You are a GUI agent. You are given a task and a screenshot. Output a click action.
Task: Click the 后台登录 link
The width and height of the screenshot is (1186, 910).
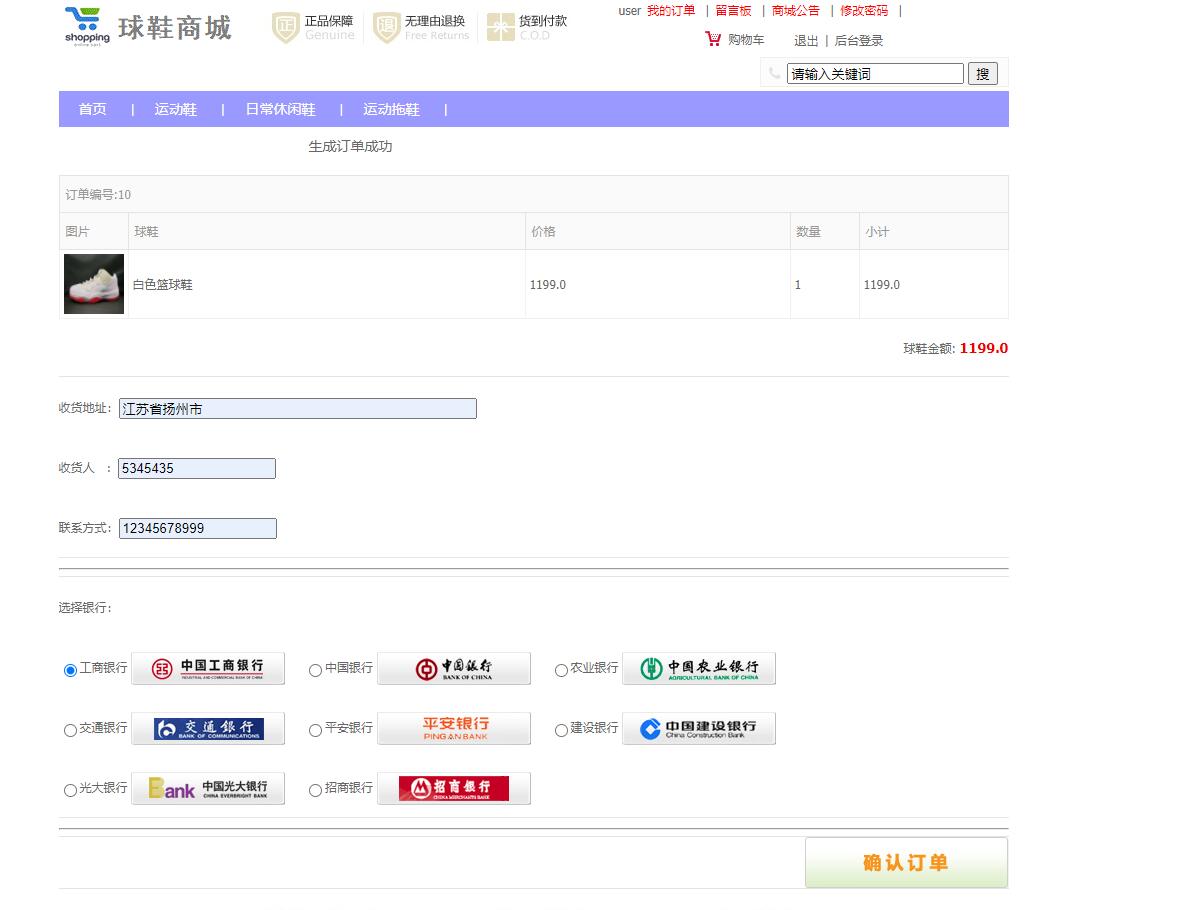tap(857, 41)
